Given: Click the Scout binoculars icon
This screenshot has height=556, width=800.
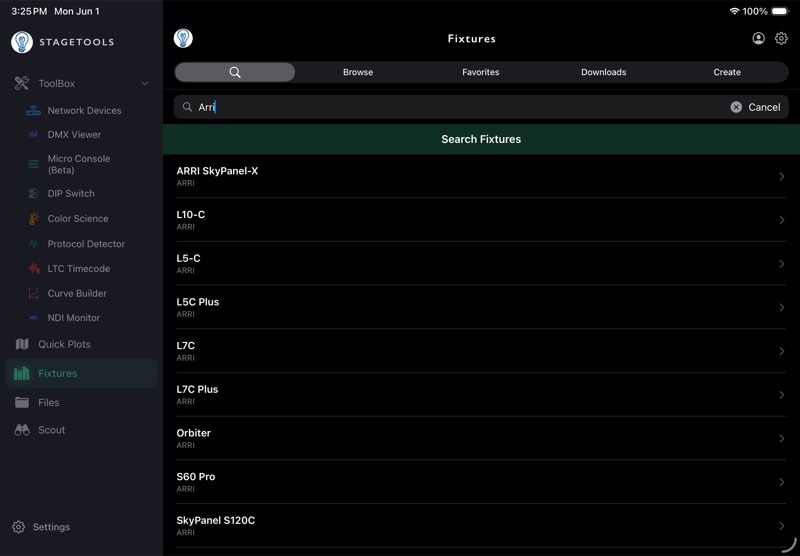Looking at the screenshot, I should tap(22, 430).
